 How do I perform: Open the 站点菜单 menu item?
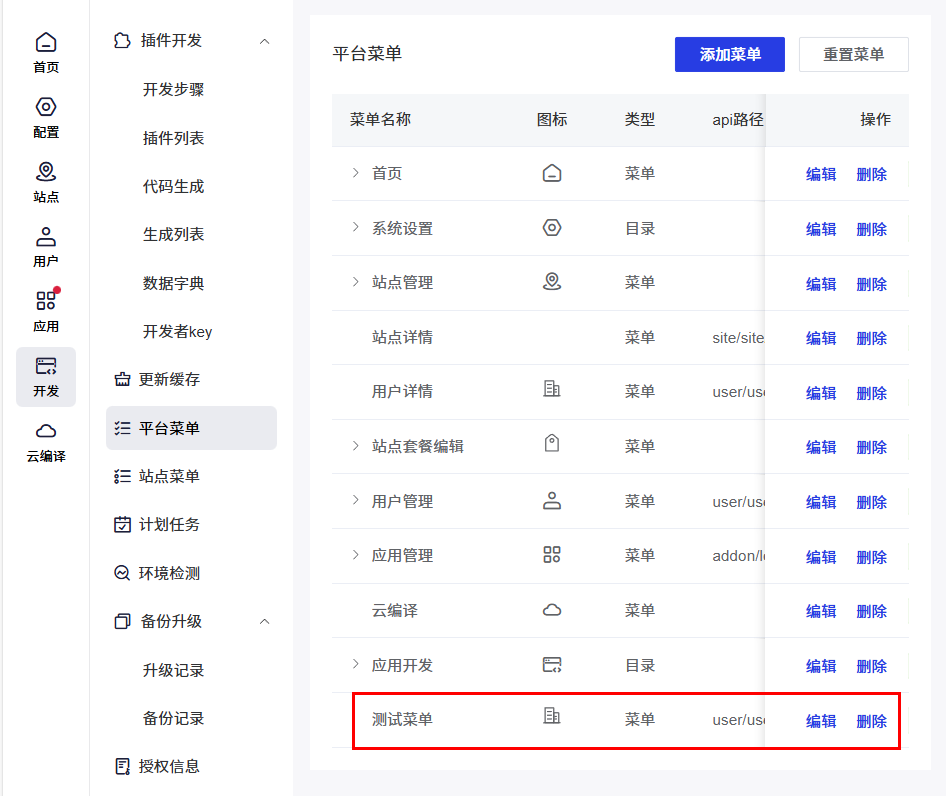(x=169, y=477)
